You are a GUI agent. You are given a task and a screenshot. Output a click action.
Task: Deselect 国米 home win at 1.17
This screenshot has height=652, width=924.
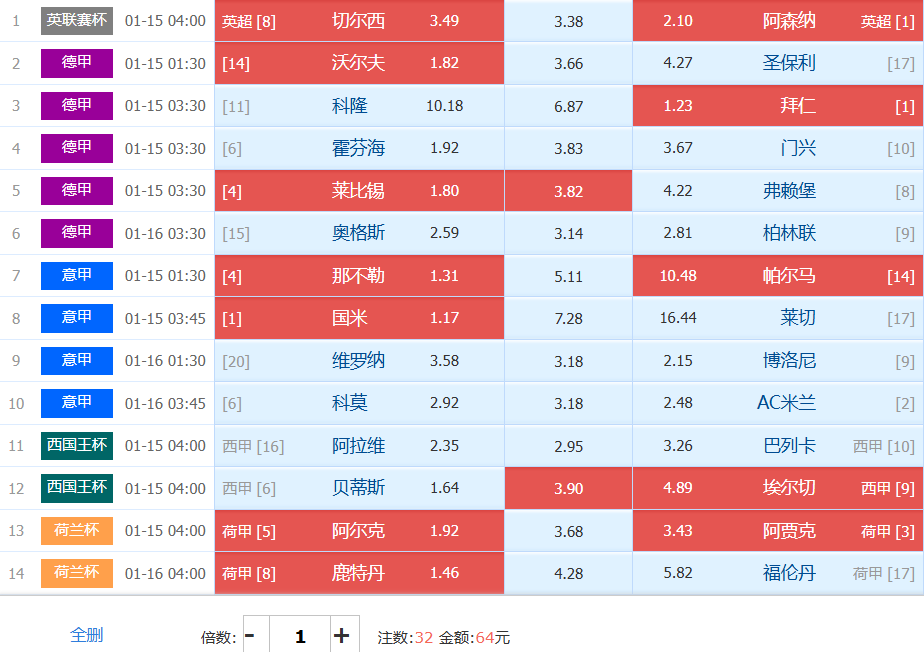tap(359, 318)
